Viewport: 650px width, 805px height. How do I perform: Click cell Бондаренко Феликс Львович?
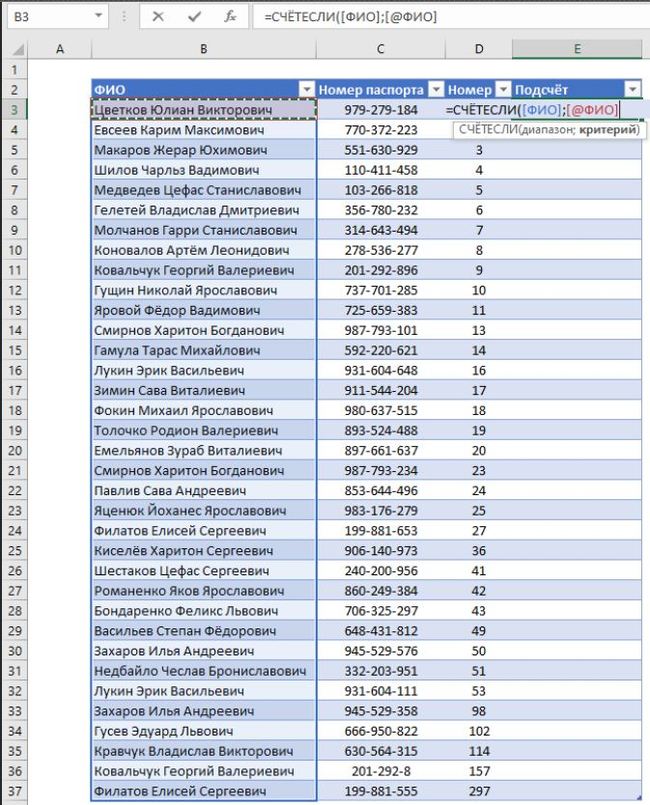[x=204, y=611]
